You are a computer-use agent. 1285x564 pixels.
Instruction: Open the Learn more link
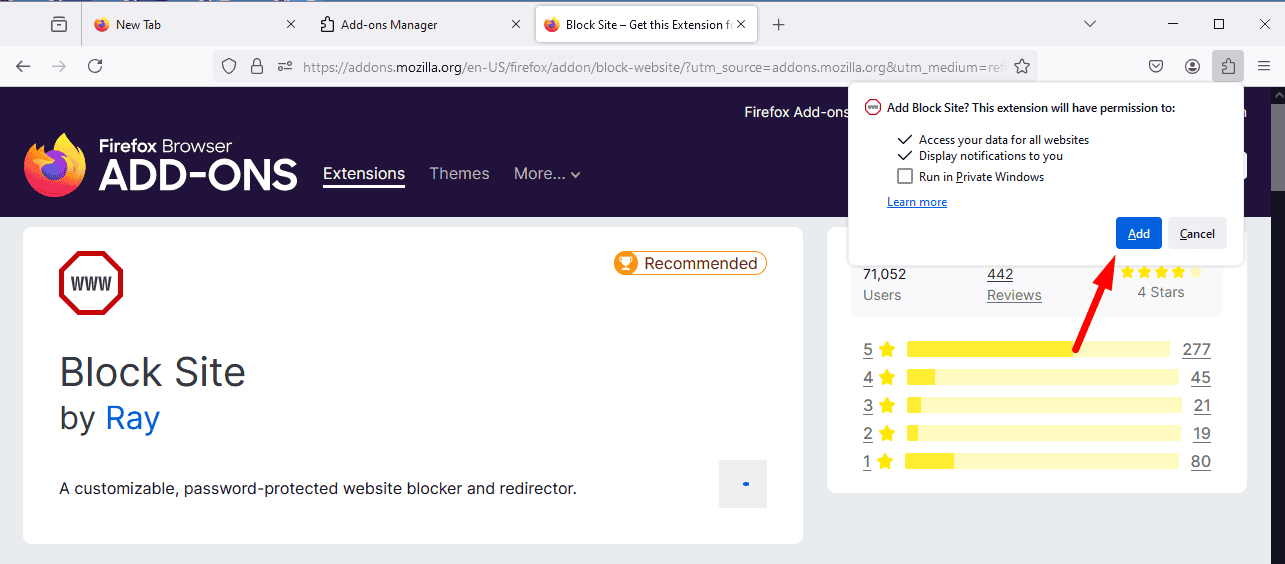916,202
